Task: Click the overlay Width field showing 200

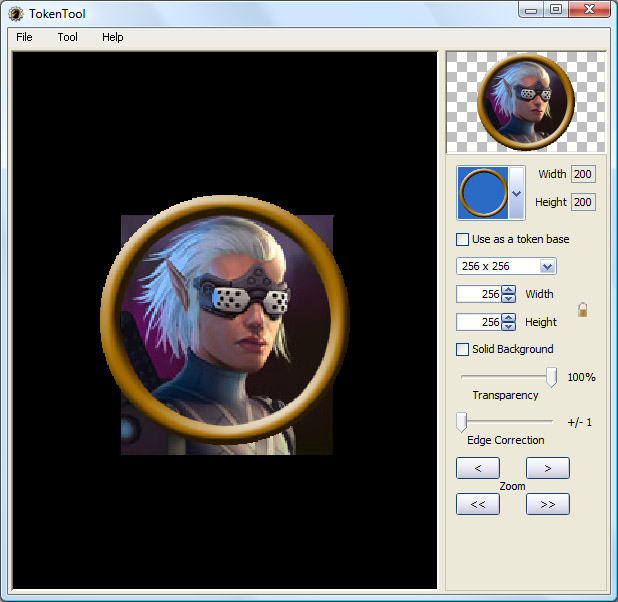Action: point(582,174)
